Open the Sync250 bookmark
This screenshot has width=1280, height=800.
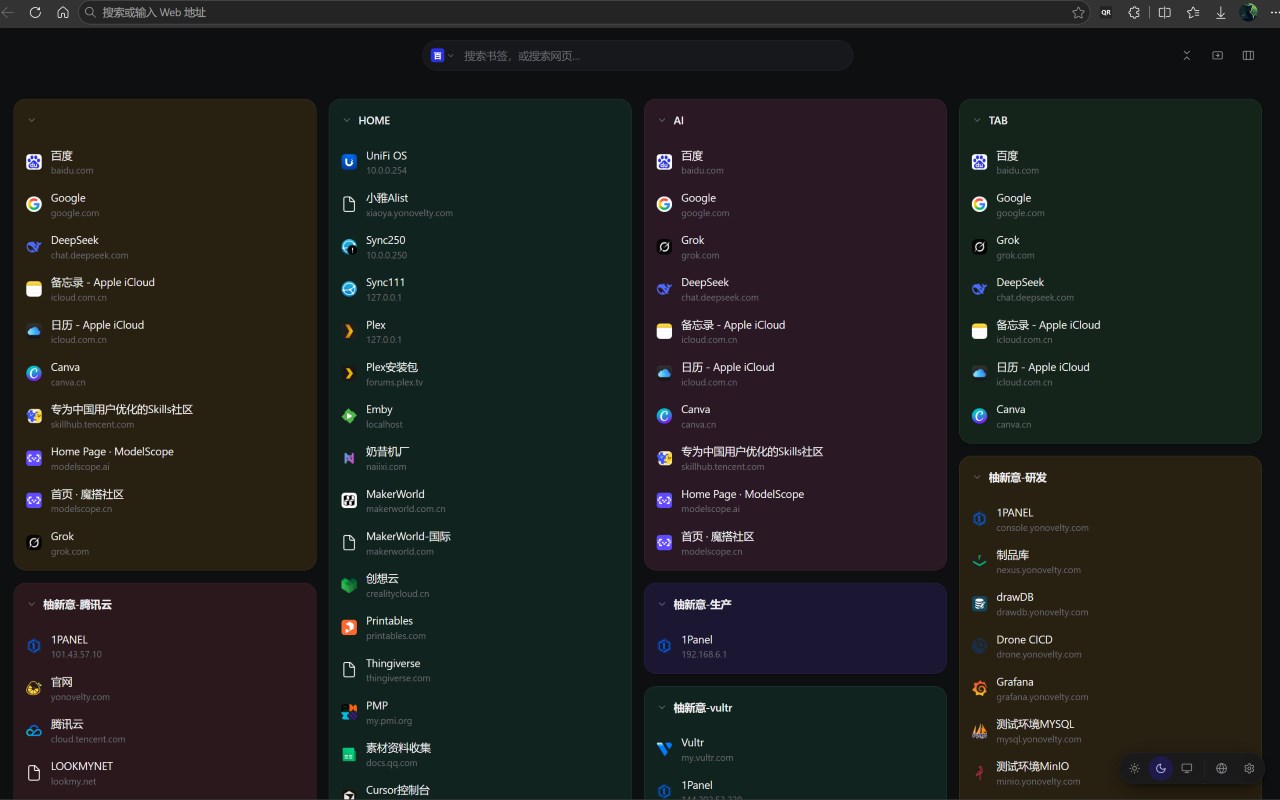tap(480, 247)
